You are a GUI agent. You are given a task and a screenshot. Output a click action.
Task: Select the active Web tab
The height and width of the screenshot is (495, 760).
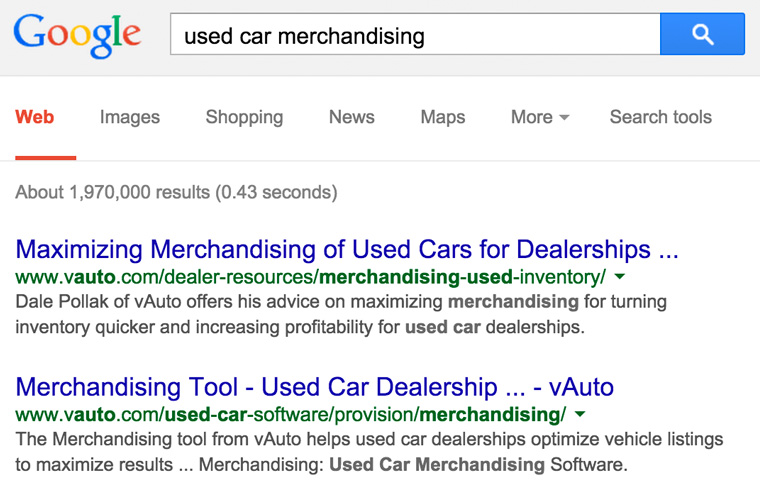point(34,117)
